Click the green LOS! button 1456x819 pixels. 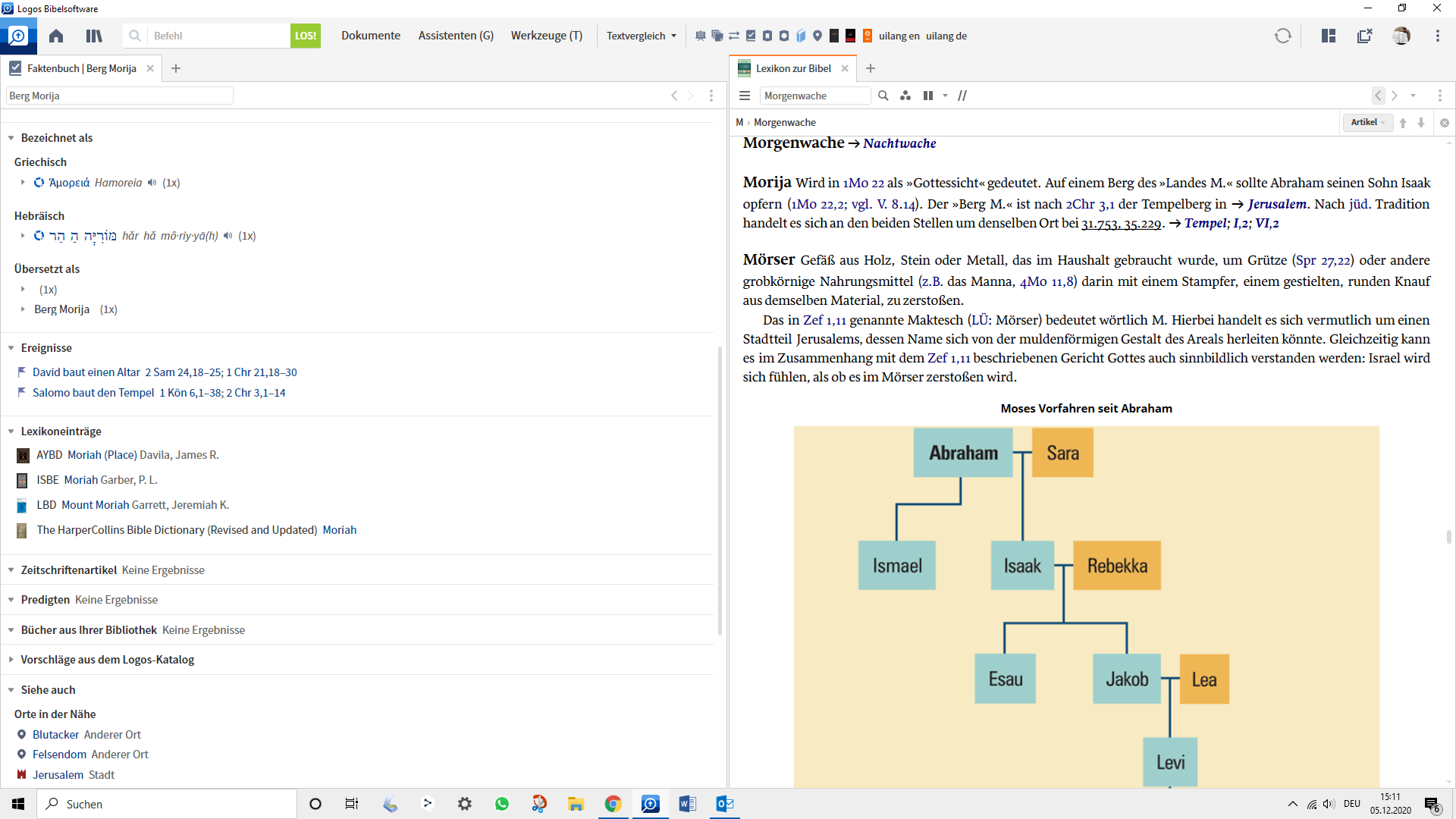coord(305,36)
